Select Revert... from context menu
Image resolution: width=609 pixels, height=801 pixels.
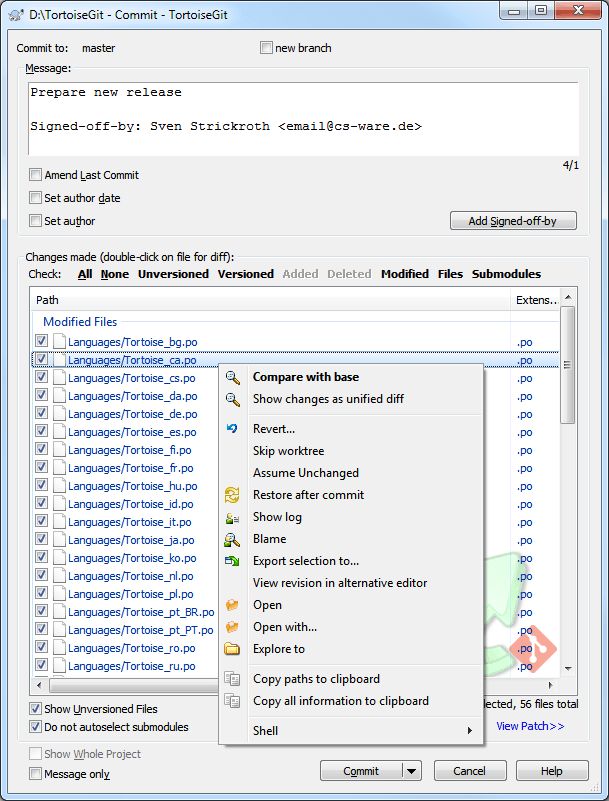(274, 429)
